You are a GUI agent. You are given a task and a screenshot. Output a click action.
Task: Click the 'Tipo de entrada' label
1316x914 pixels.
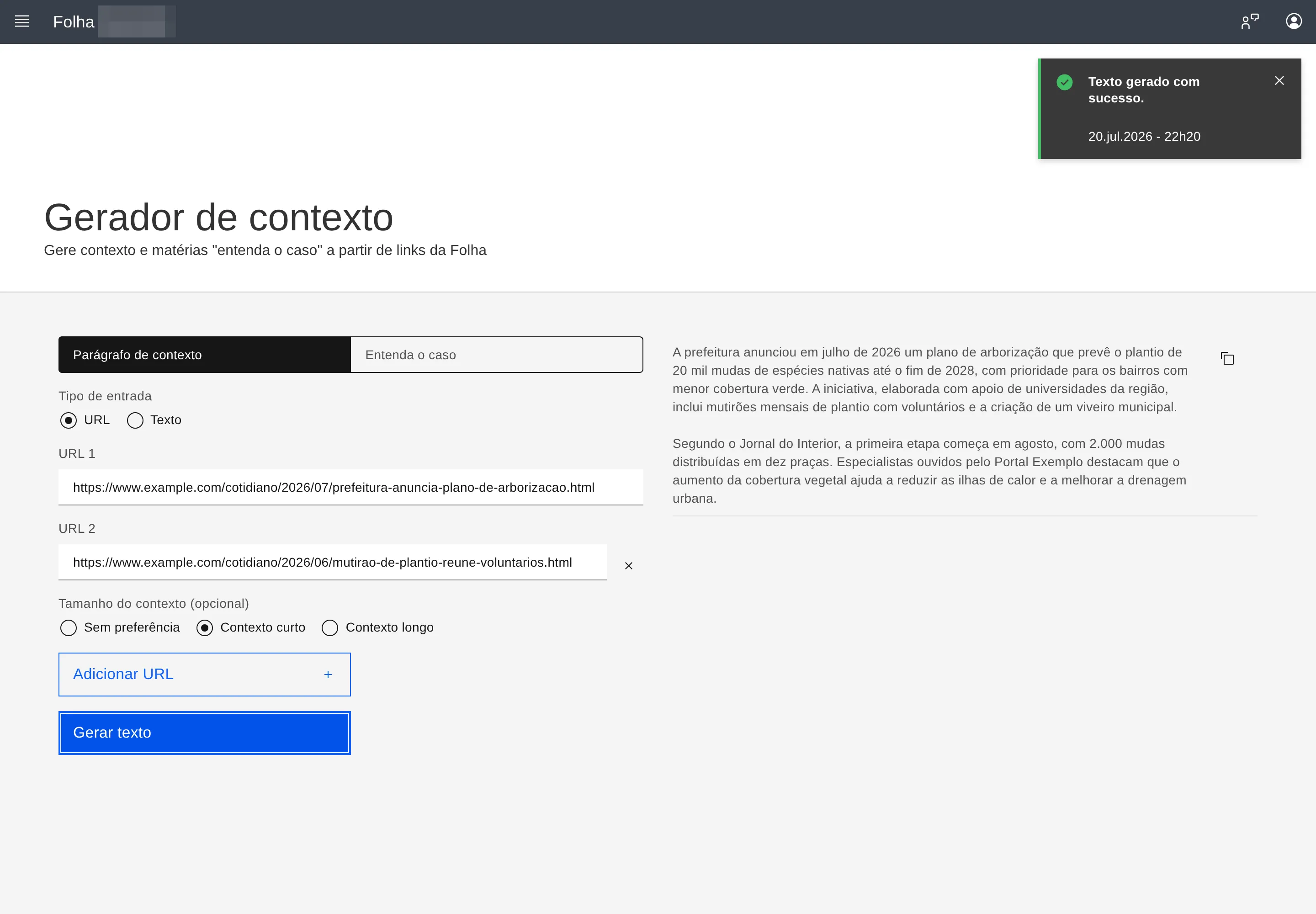(x=105, y=396)
